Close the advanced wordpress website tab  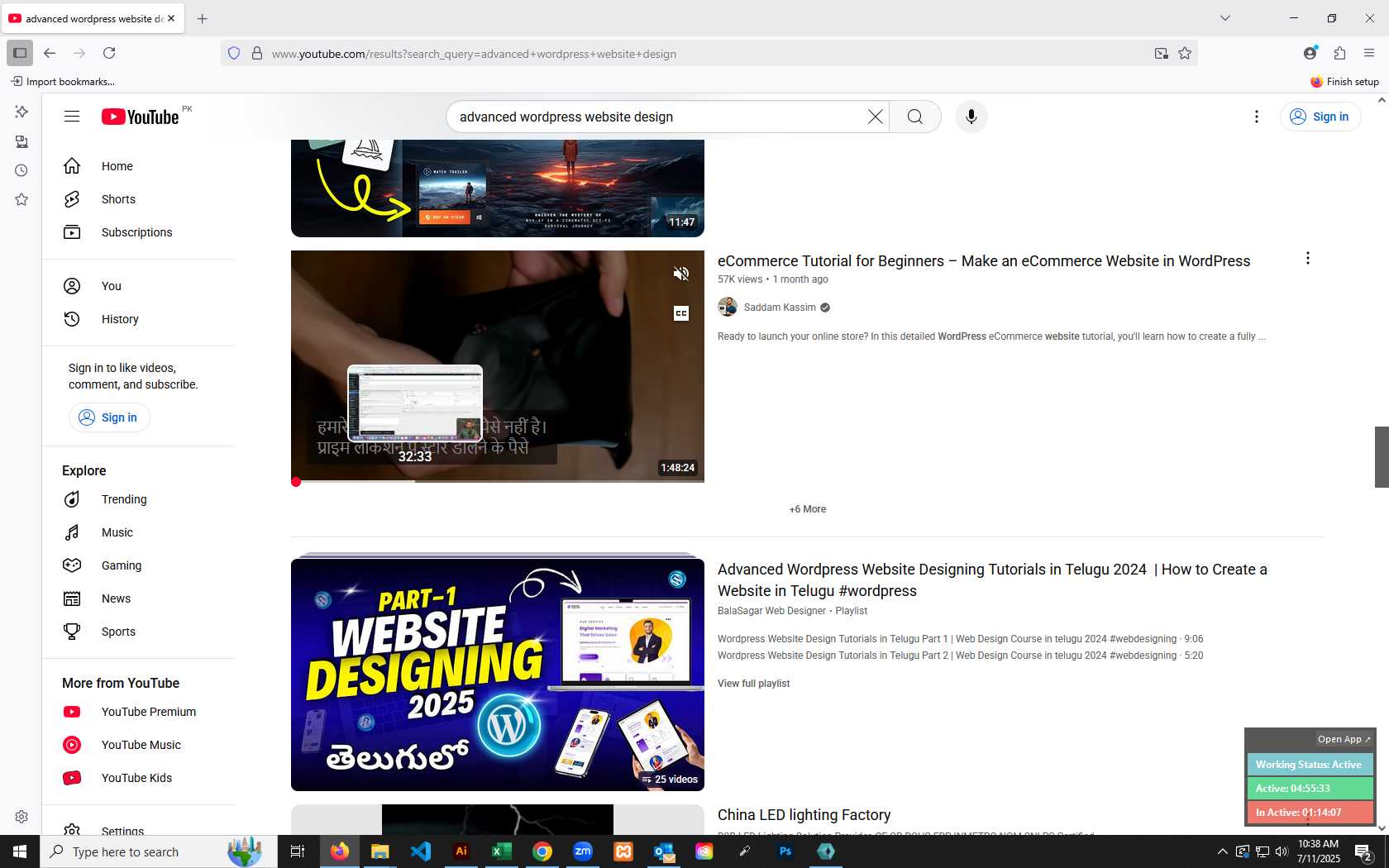coord(171,18)
